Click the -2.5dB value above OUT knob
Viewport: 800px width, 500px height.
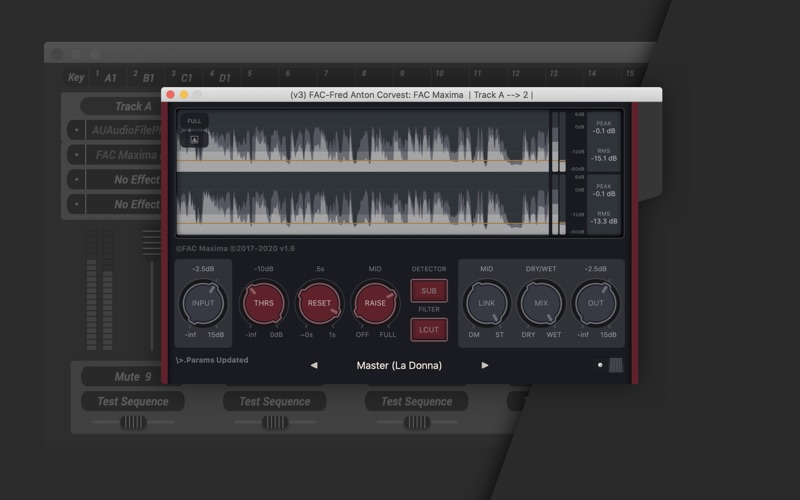pyautogui.click(x=595, y=269)
